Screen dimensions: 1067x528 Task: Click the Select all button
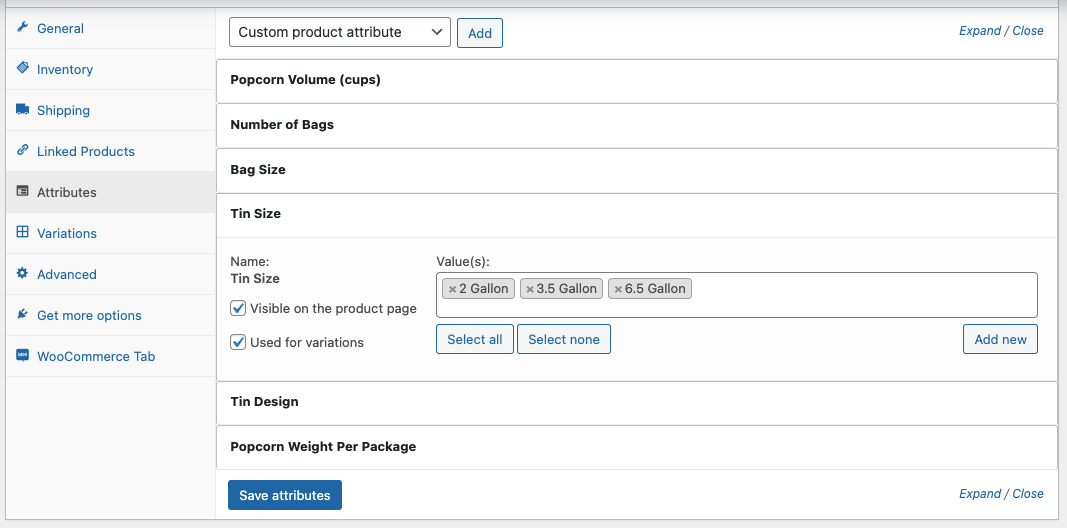point(475,340)
